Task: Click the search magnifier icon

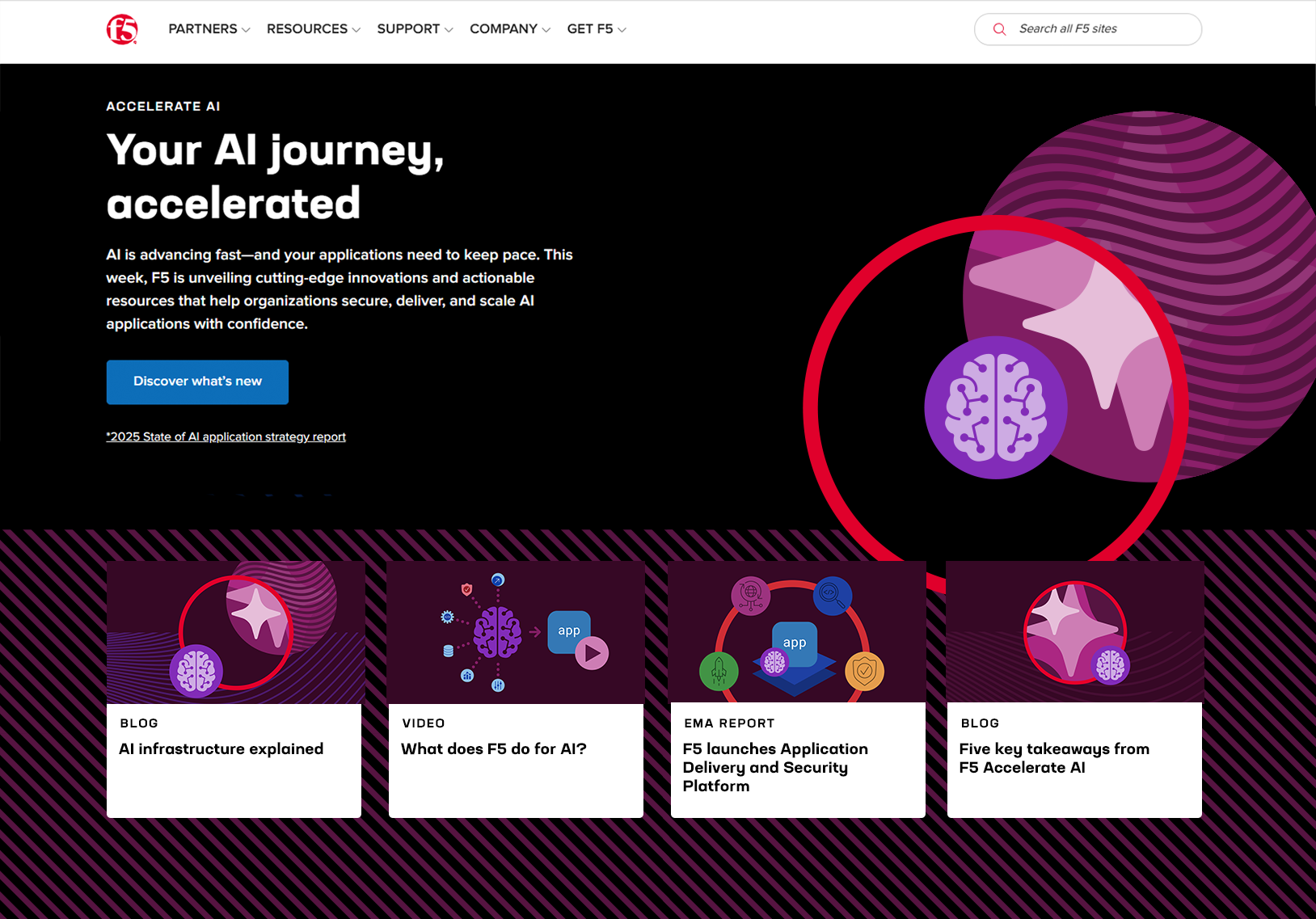Action: pyautogui.click(x=999, y=29)
